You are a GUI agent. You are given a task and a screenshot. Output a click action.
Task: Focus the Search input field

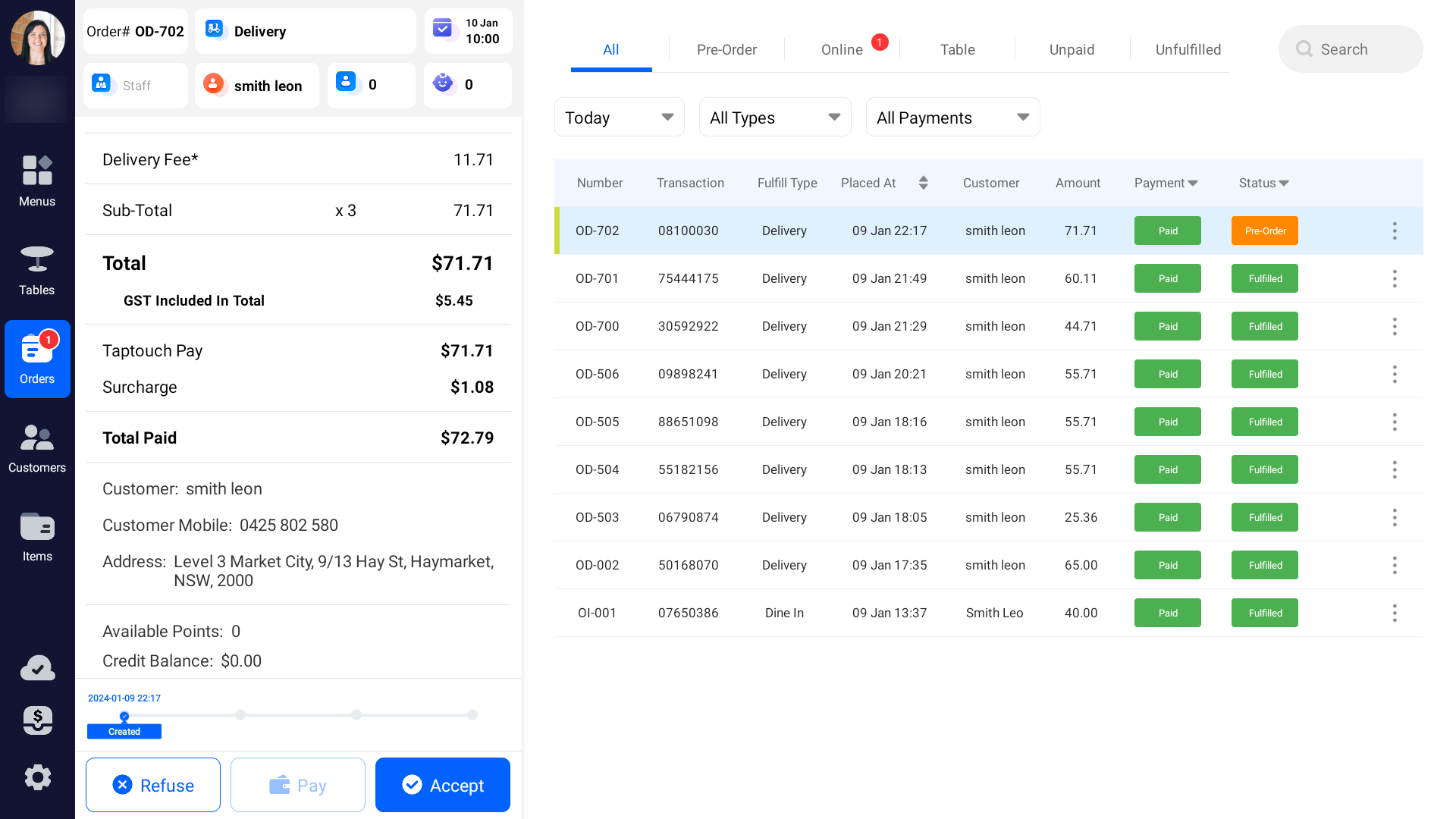pyautogui.click(x=1351, y=49)
